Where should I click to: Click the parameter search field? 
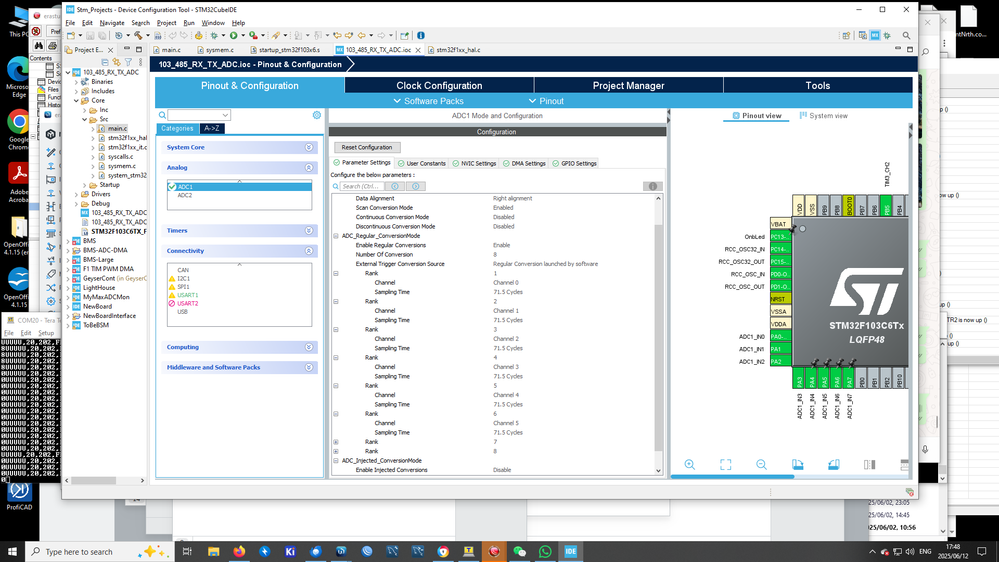pos(361,186)
